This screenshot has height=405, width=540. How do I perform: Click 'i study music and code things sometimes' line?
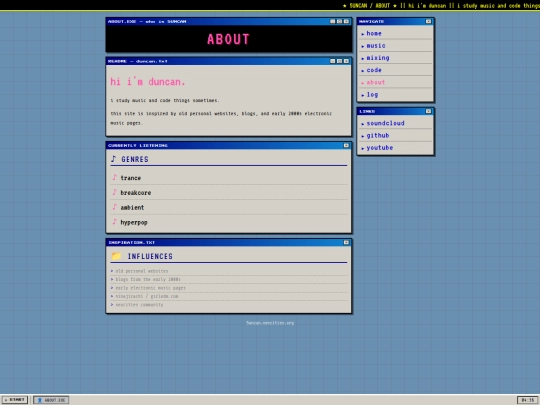click(x=165, y=101)
